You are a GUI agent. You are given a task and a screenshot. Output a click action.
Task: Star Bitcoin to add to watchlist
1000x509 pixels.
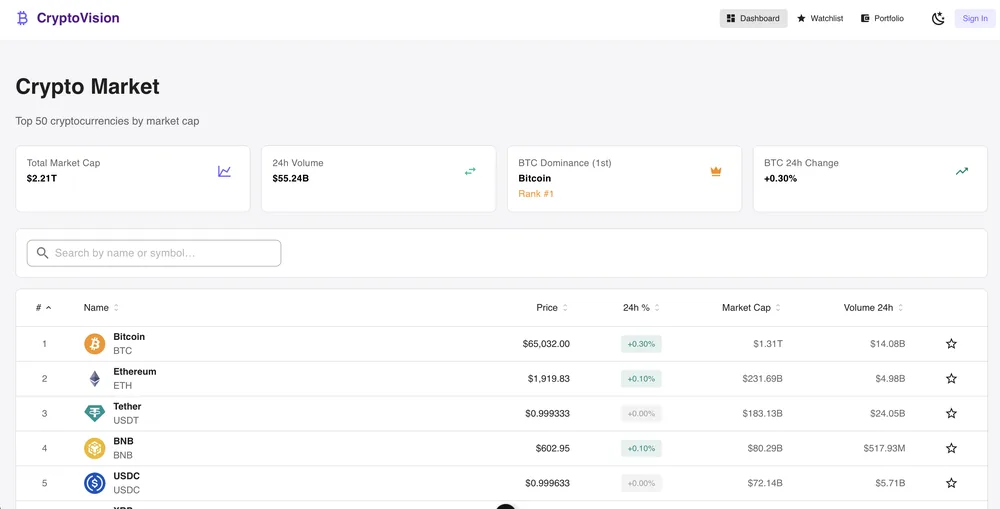click(951, 344)
